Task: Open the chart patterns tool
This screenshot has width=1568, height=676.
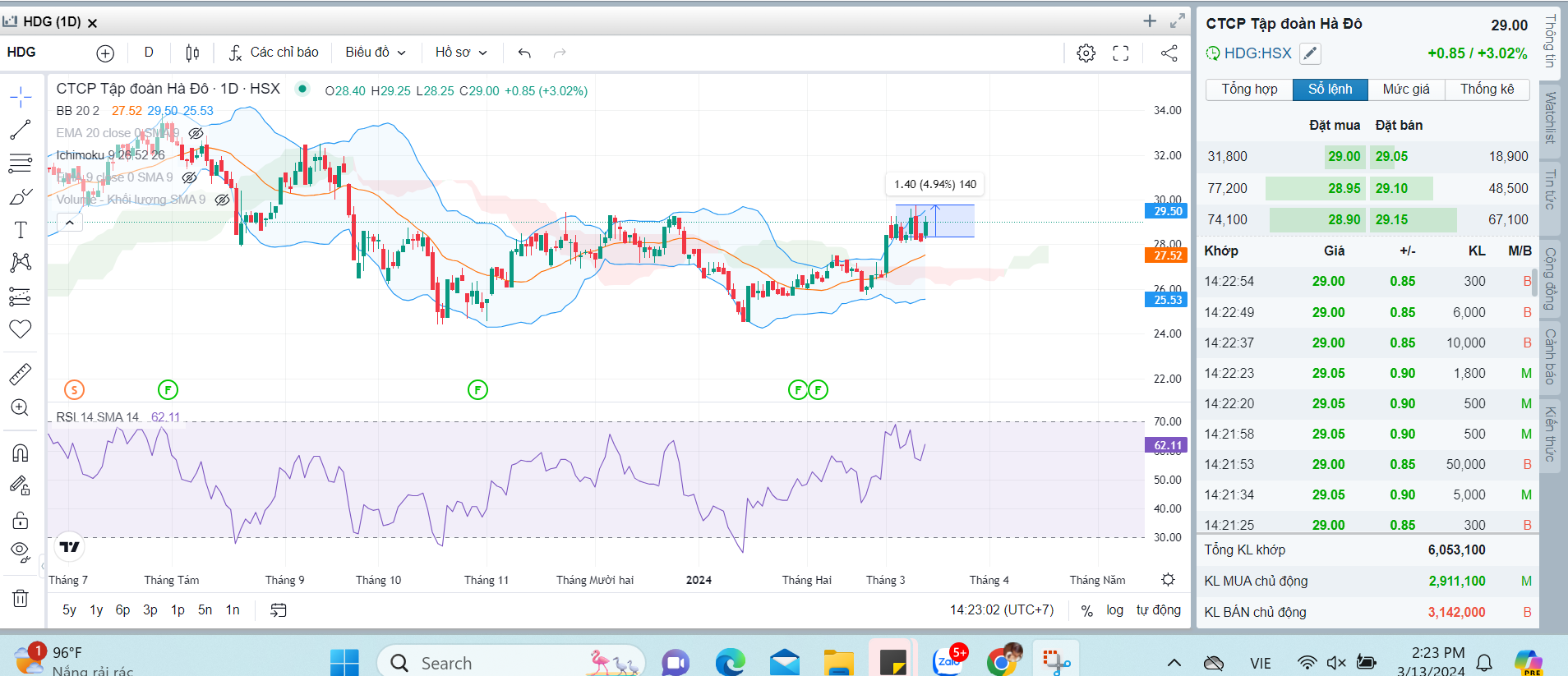Action: (x=21, y=262)
